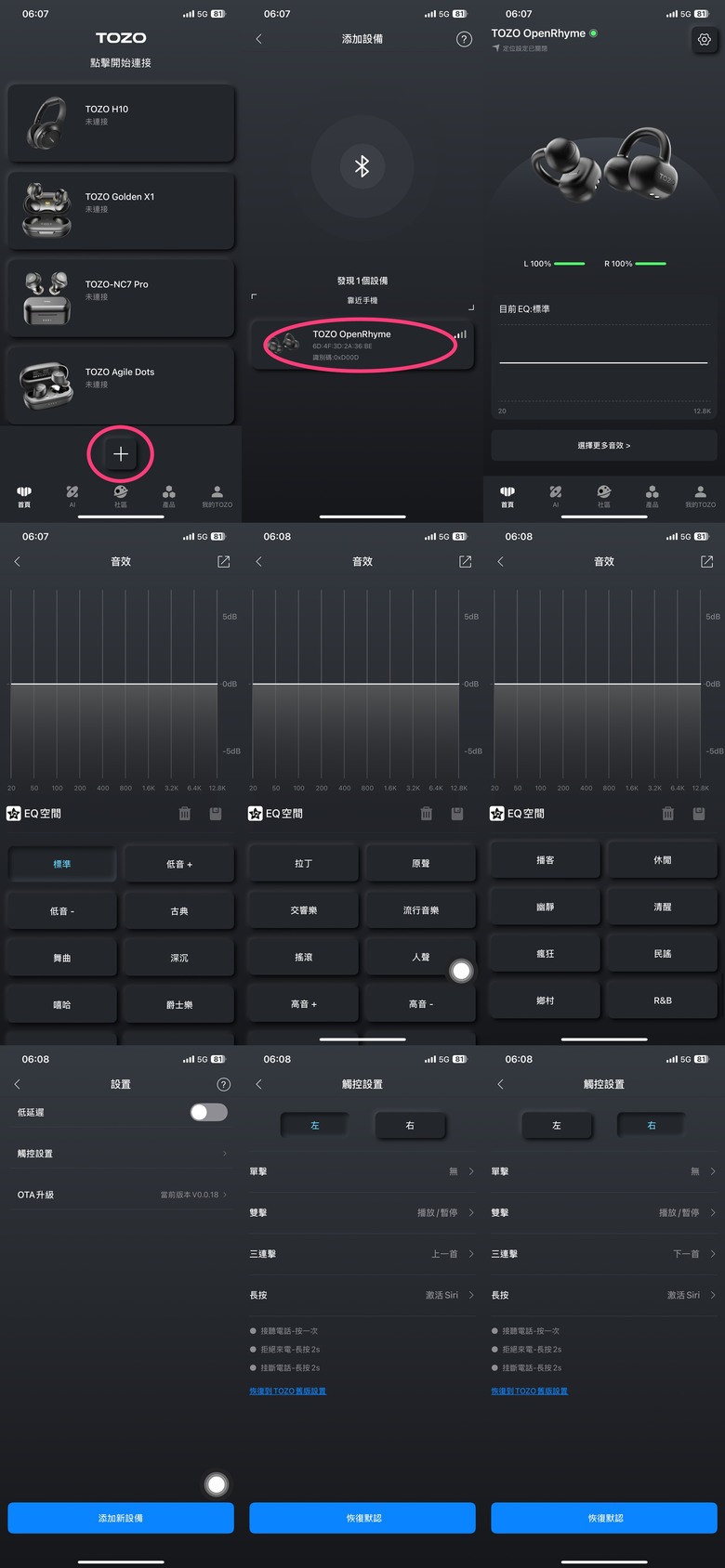Tap the location arrow icon under TOZO OpenRhyme title
The image size is (725, 1568).
[495, 48]
